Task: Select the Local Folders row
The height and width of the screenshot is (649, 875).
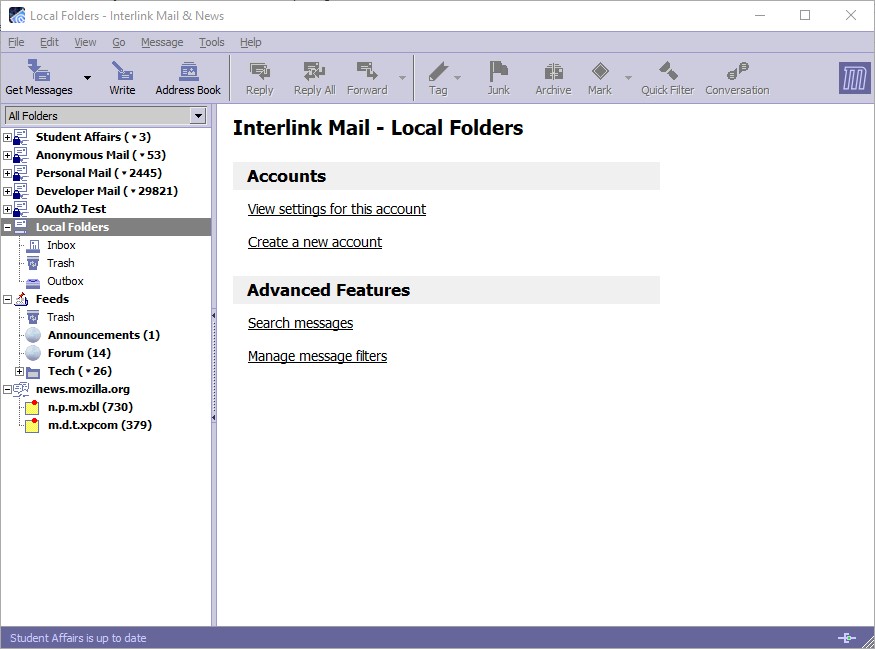Action: tap(106, 227)
